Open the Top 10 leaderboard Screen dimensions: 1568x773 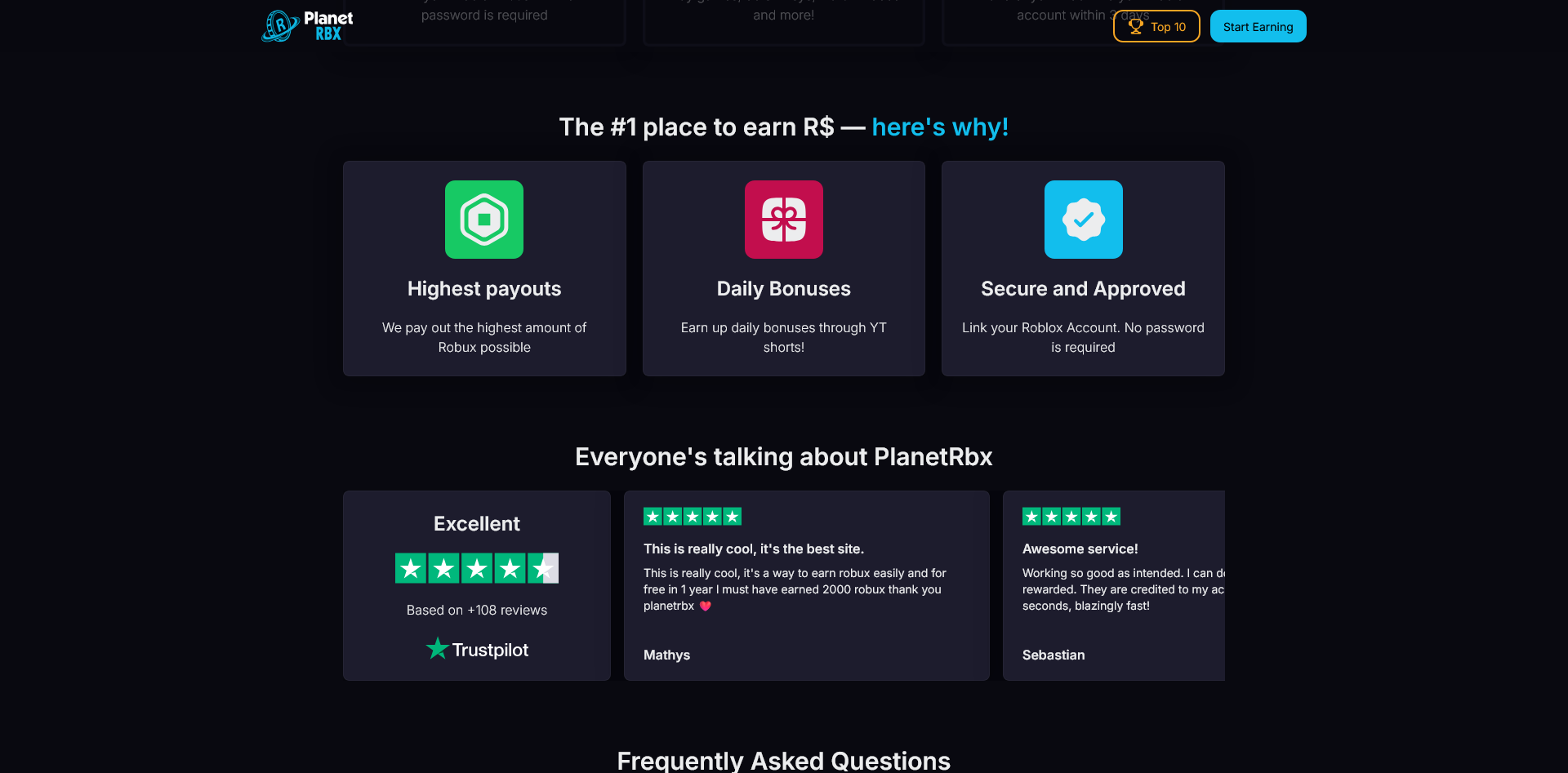pyautogui.click(x=1156, y=26)
